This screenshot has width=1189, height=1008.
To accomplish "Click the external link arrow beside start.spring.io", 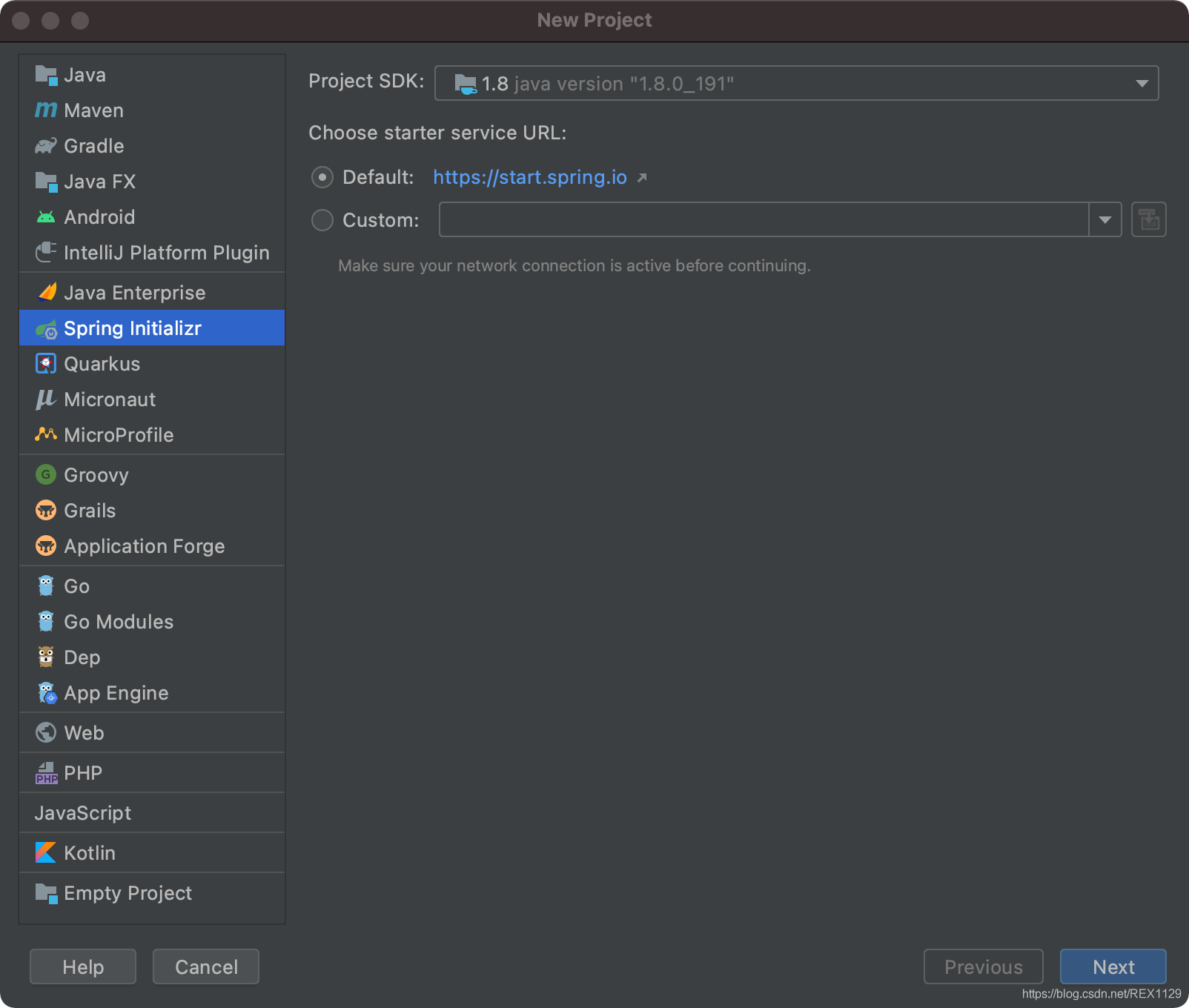I will point(642,178).
